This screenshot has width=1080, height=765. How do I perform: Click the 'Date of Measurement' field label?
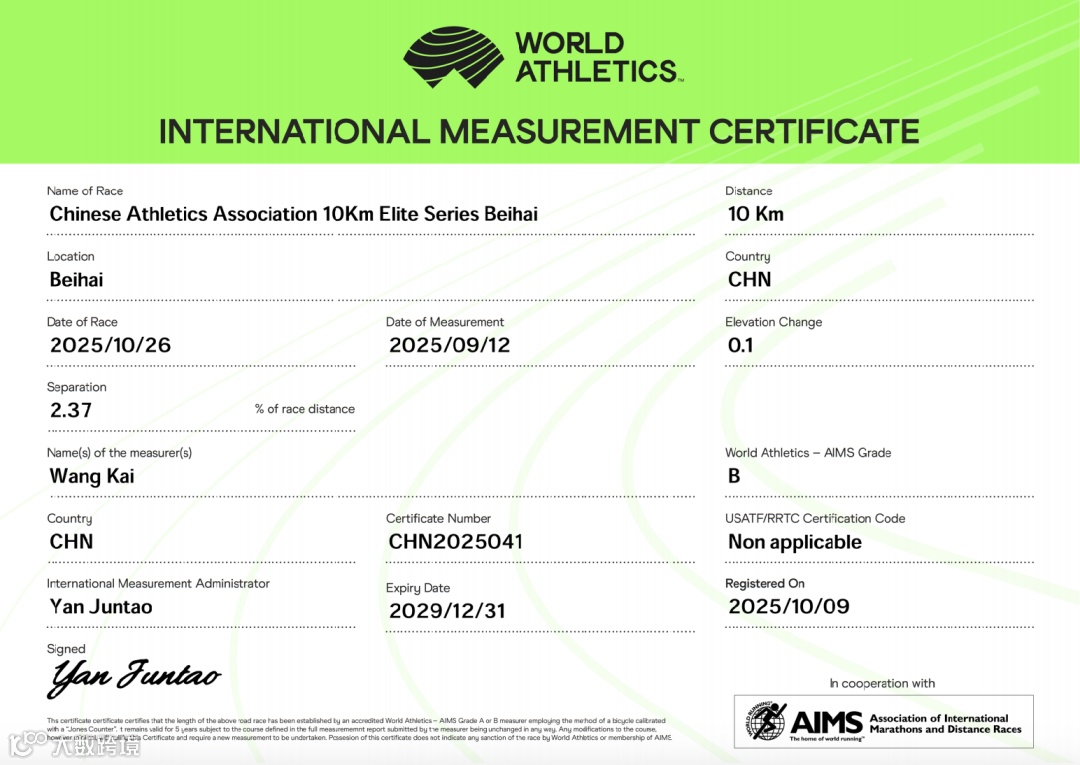click(x=444, y=322)
